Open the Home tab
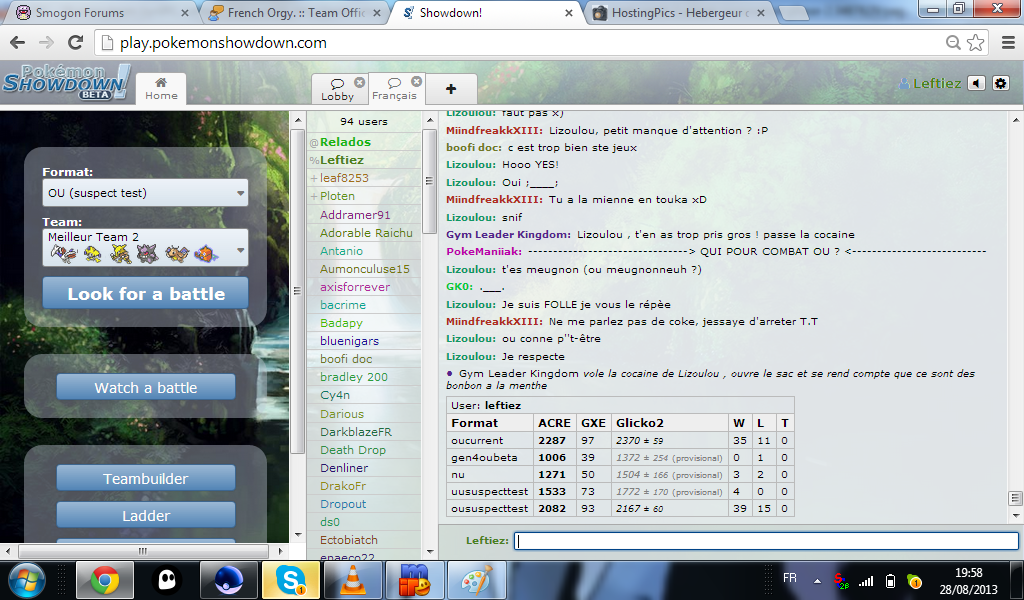 [161, 89]
